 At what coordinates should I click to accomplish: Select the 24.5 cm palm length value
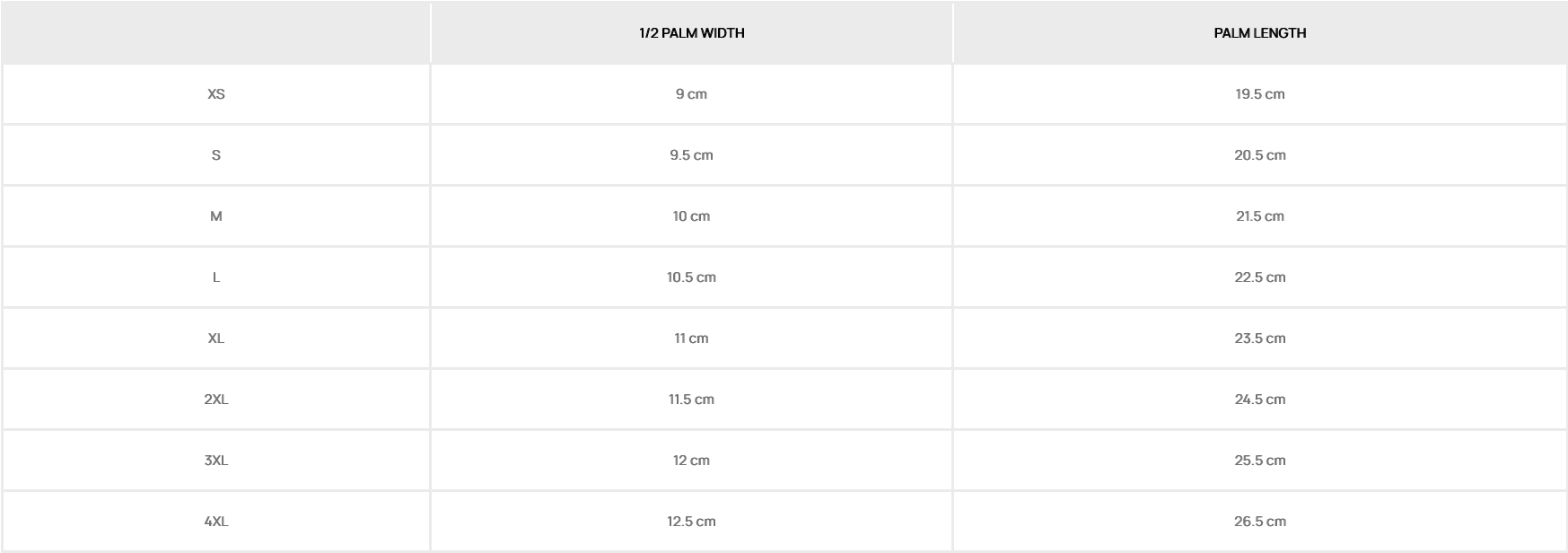click(x=1259, y=399)
